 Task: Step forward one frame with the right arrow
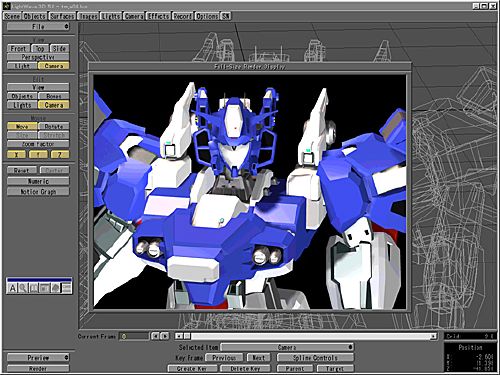coord(165,336)
